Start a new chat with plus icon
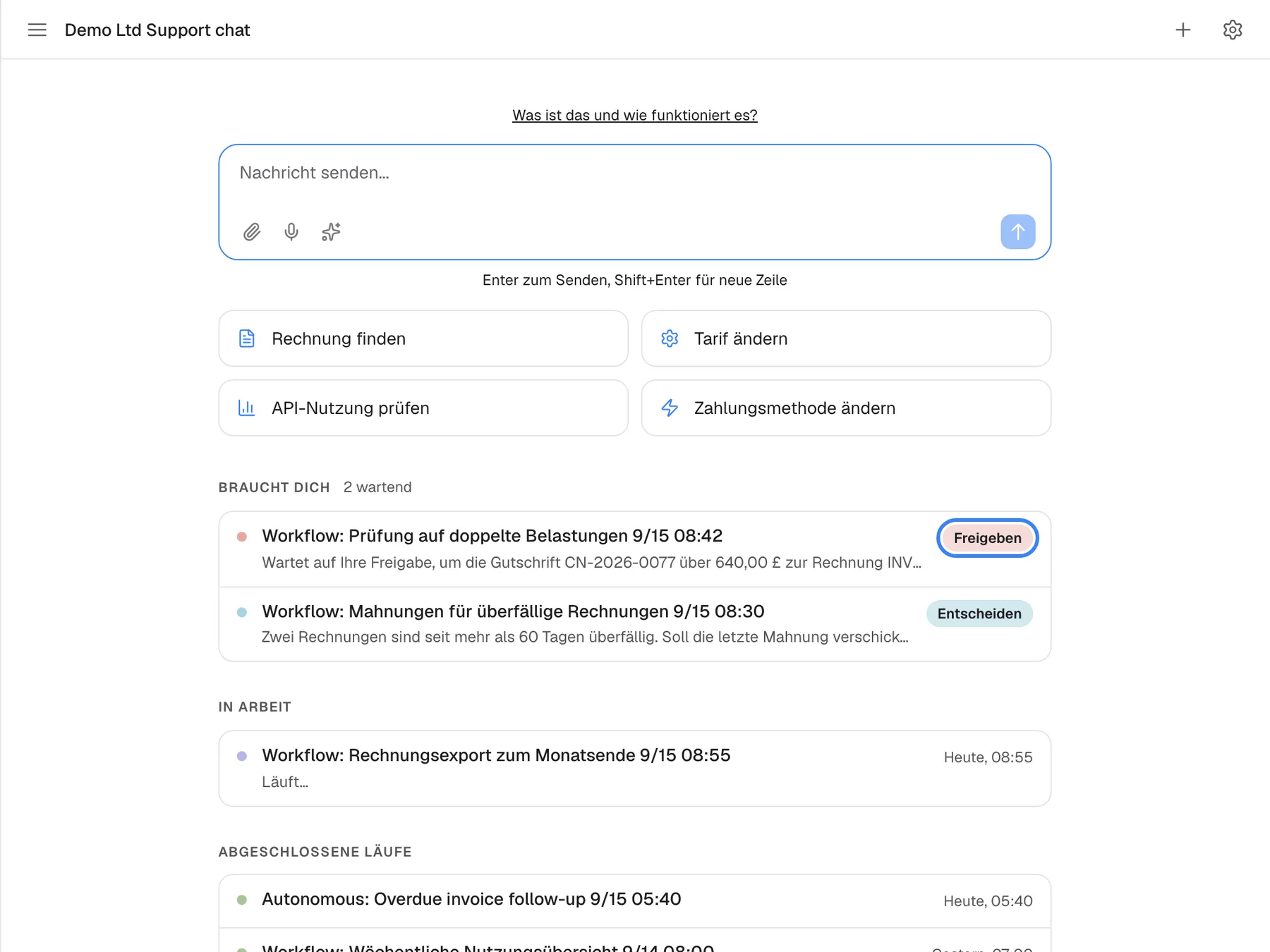Viewport: 1270px width, 952px height. pos(1183,30)
